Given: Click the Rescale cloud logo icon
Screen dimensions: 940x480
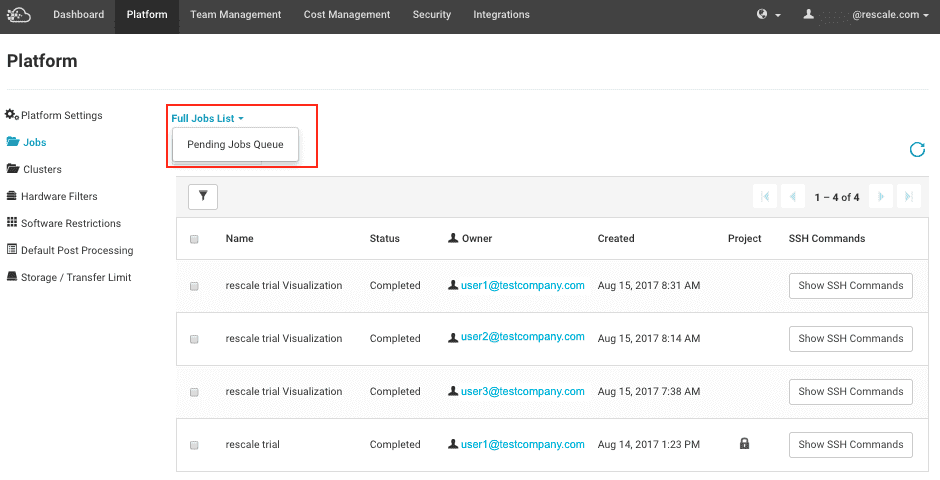Looking at the screenshot, I should pos(19,15).
